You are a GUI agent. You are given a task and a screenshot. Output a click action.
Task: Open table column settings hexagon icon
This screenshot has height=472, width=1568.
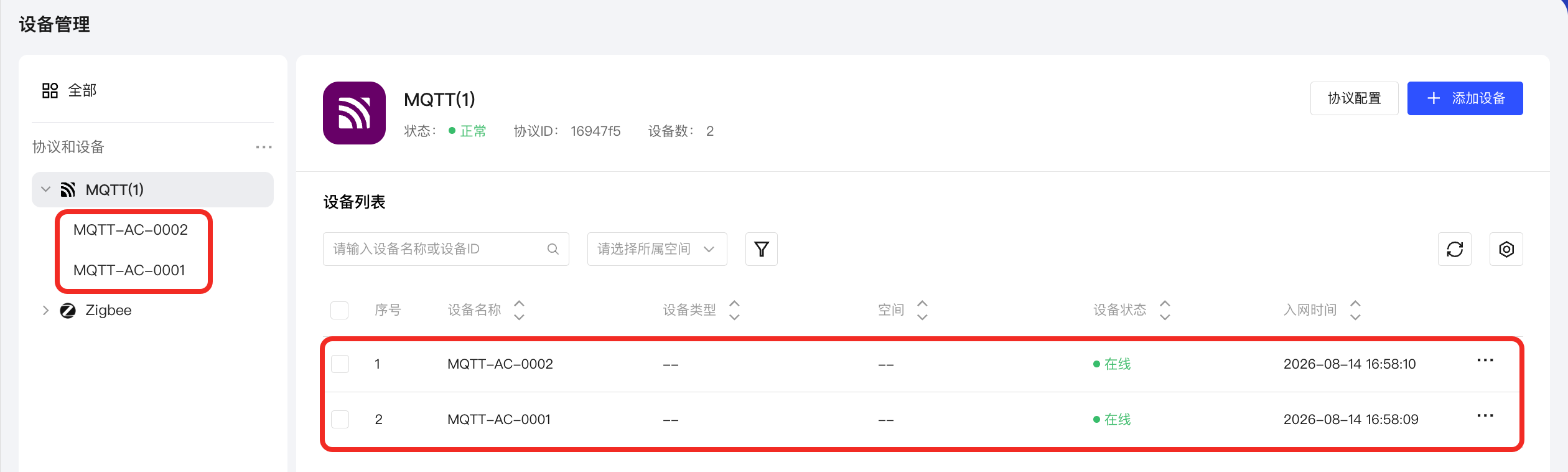[1506, 249]
